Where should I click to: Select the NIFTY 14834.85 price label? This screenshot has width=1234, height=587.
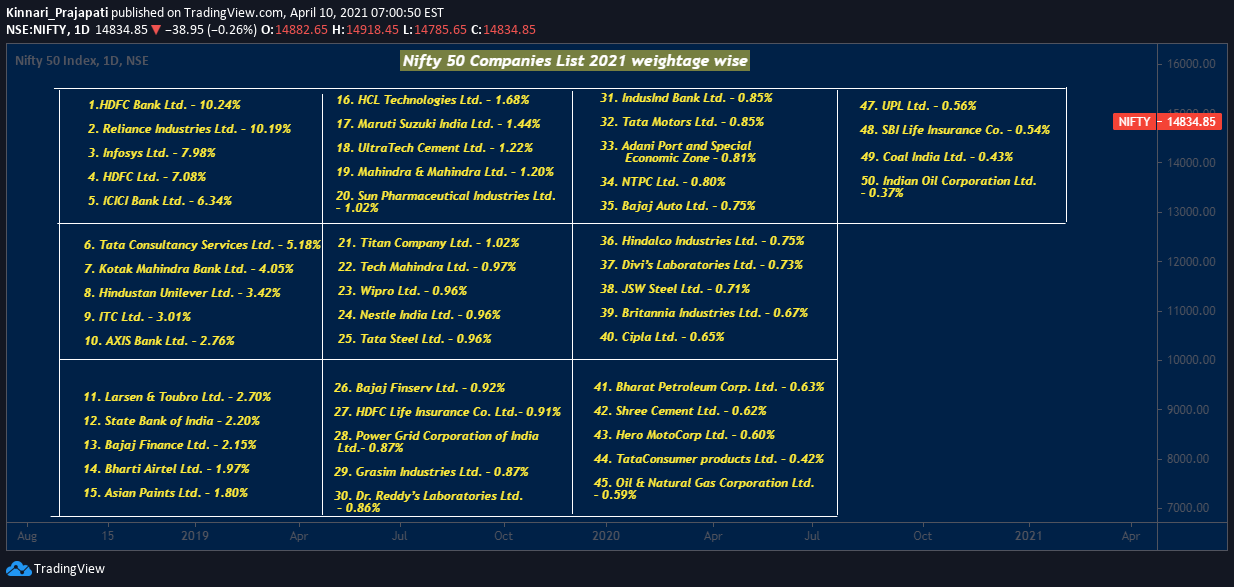pos(1169,122)
